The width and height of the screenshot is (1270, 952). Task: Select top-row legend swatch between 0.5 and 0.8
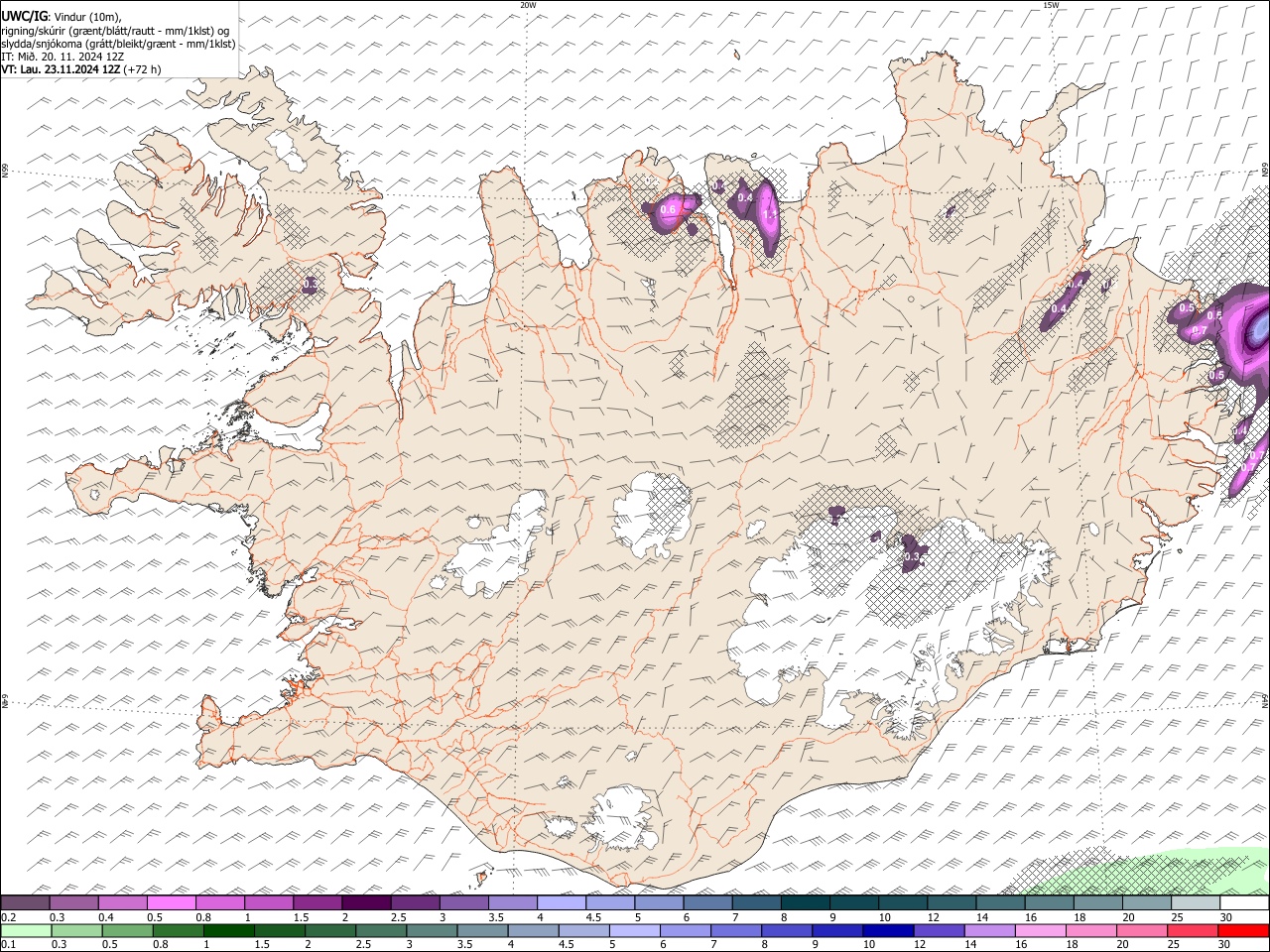[x=172, y=903]
